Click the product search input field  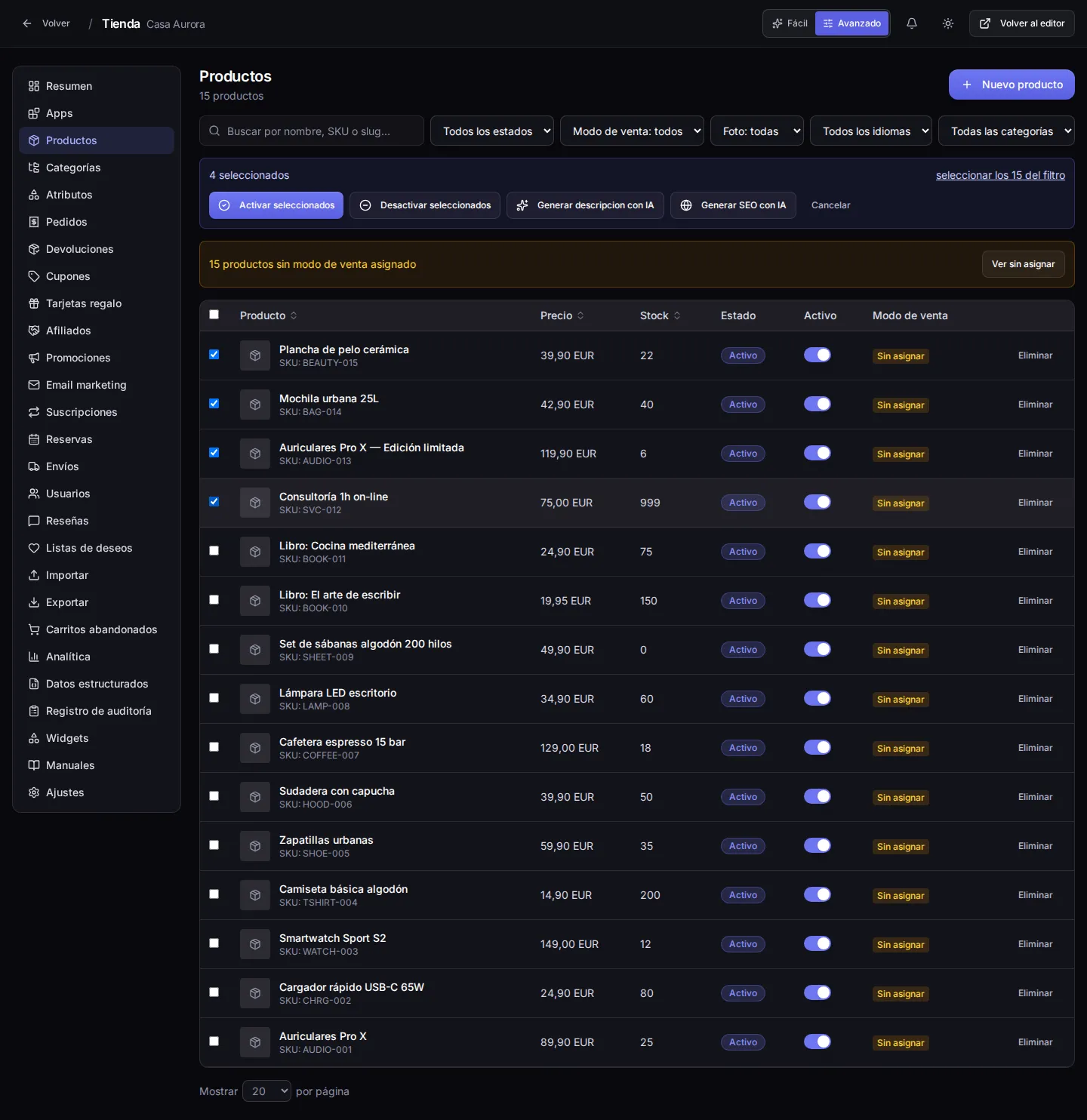(x=312, y=131)
